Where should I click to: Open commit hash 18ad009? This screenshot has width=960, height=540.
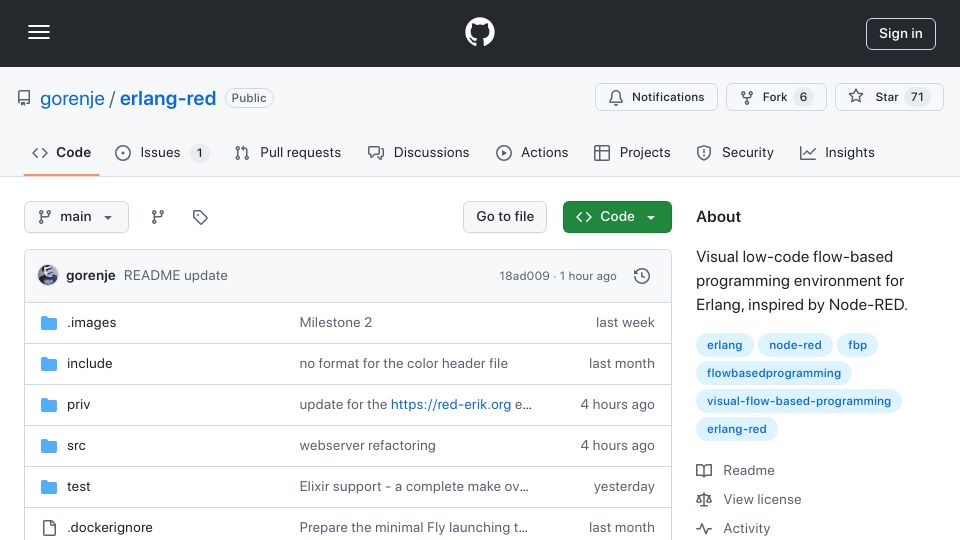tap(524, 276)
